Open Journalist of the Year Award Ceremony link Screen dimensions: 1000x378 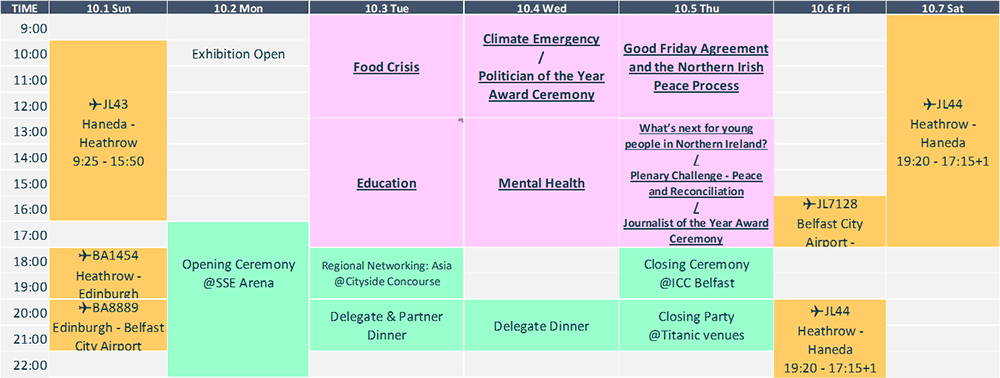(696, 231)
